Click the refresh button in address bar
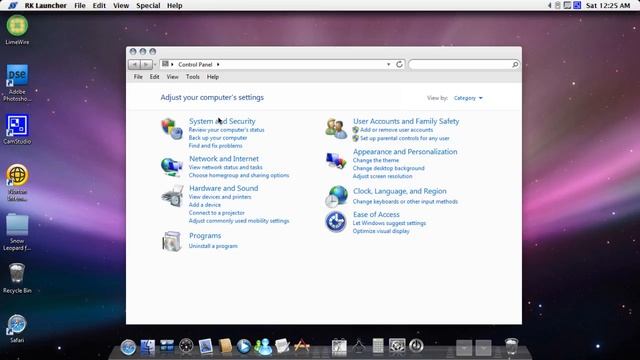The image size is (640, 360). click(399, 64)
